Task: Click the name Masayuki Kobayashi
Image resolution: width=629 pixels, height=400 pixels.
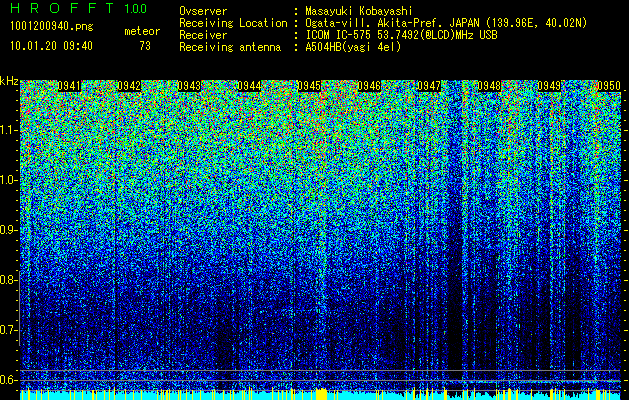Action: pos(359,11)
